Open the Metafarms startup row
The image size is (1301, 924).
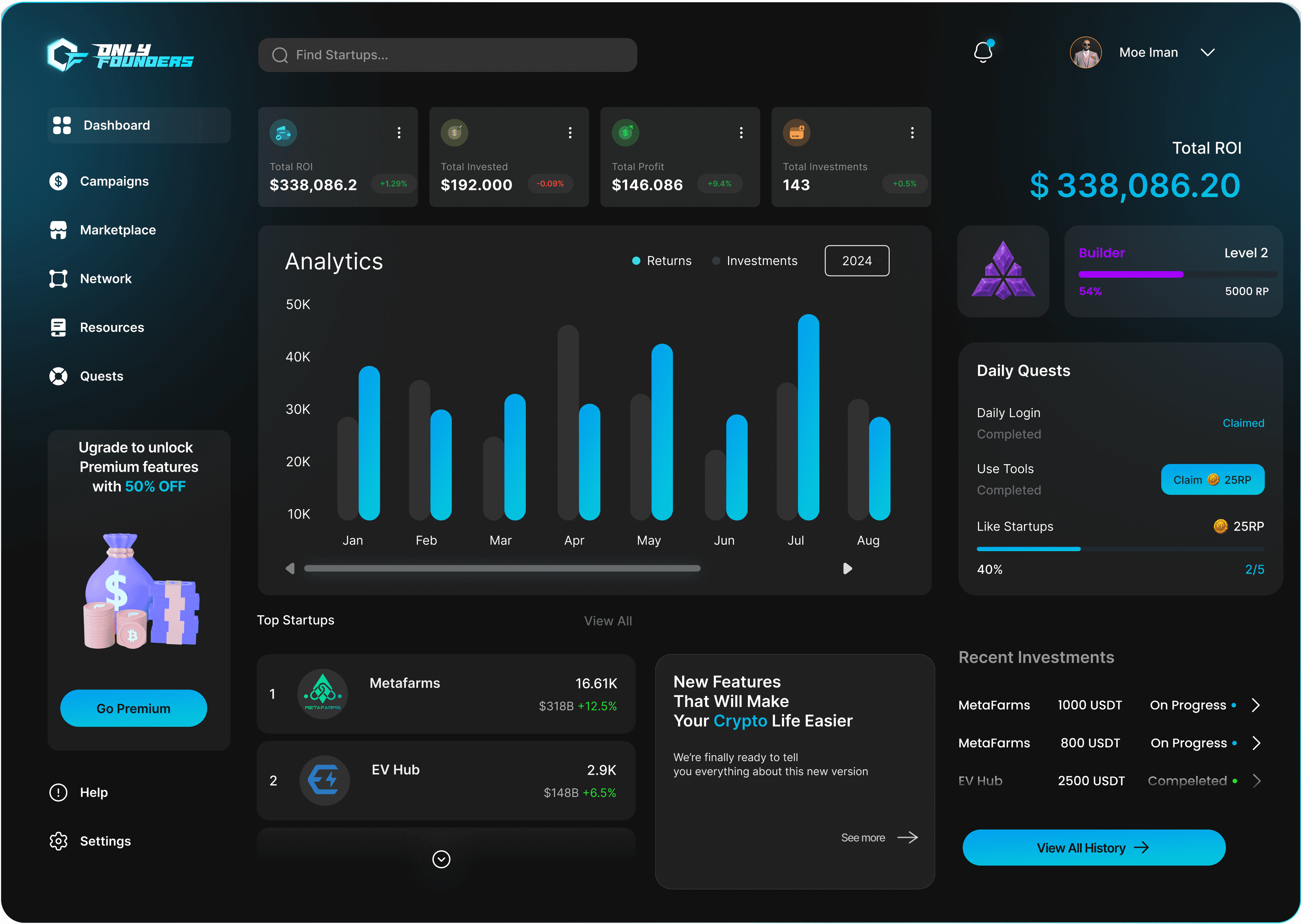click(446, 694)
